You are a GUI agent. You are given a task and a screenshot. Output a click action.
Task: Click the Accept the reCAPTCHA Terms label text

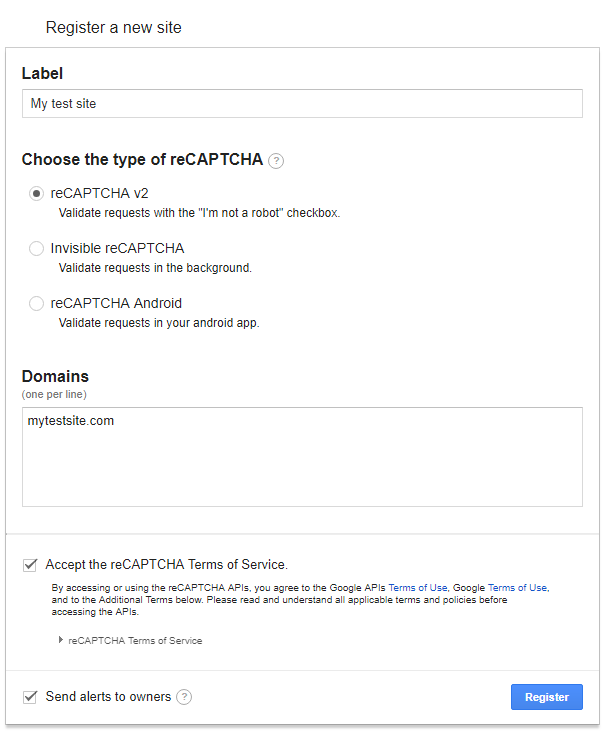(167, 565)
